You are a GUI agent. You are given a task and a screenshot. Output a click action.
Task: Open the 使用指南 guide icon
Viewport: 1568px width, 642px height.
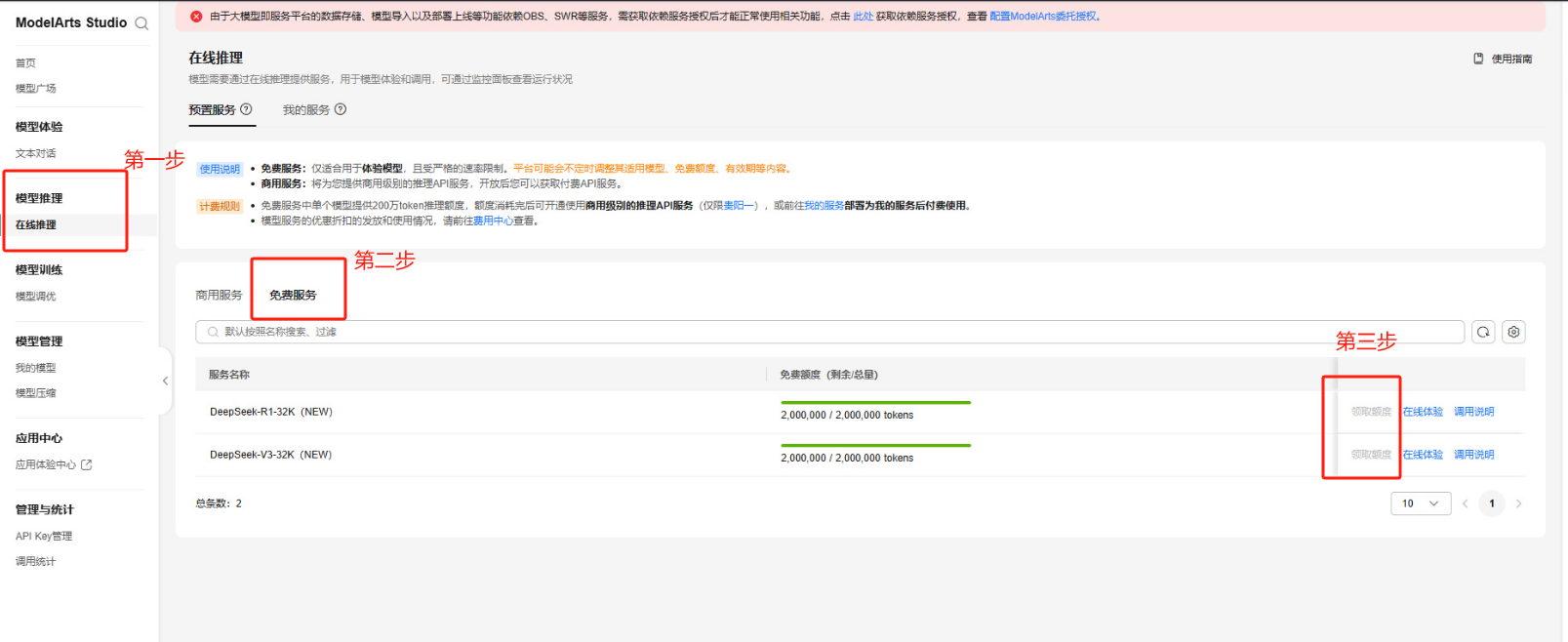point(1478,59)
